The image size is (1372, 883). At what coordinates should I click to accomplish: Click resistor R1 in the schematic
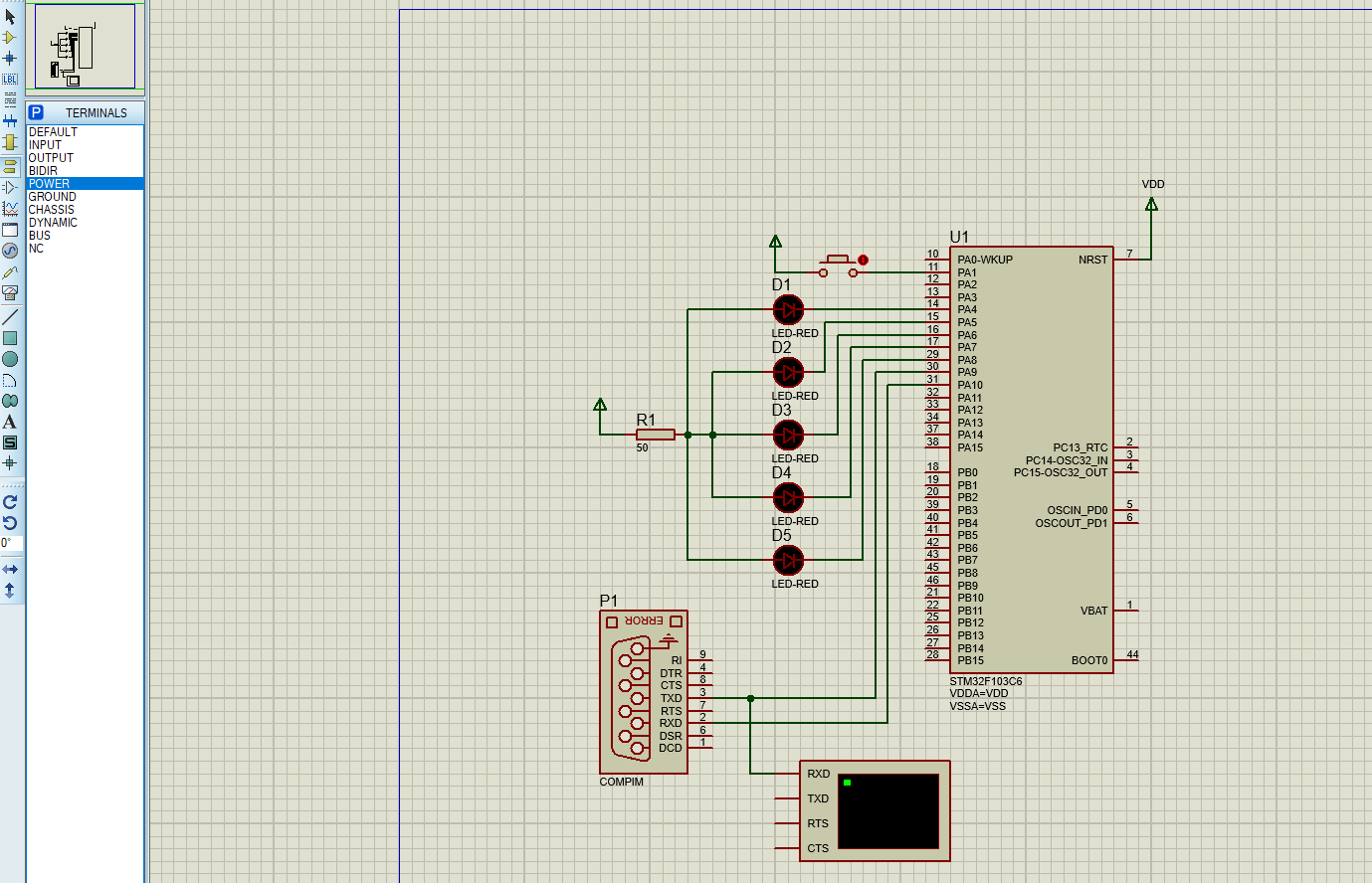click(656, 435)
